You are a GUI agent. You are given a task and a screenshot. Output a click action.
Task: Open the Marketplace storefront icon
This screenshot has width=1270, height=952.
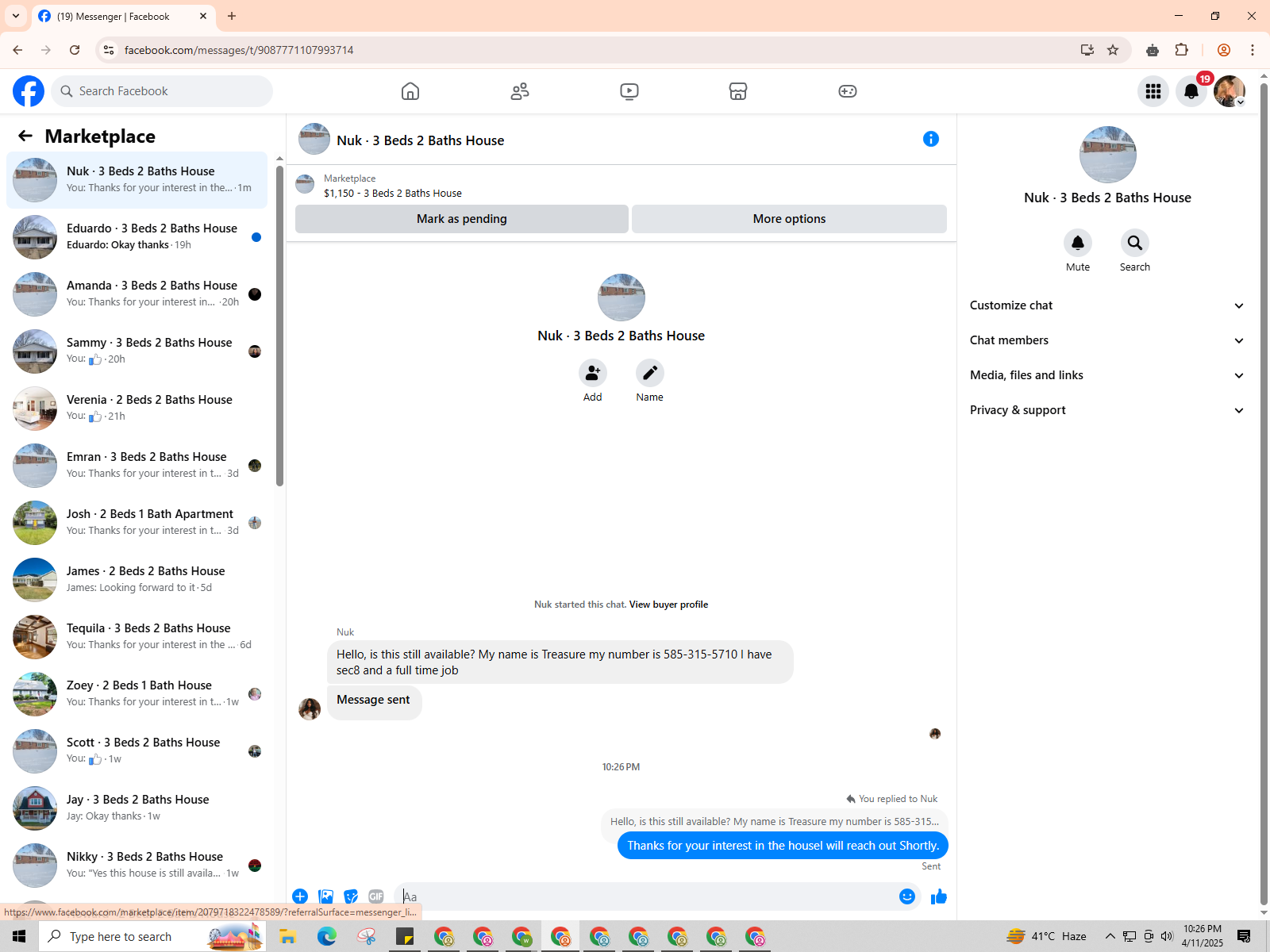[738, 91]
